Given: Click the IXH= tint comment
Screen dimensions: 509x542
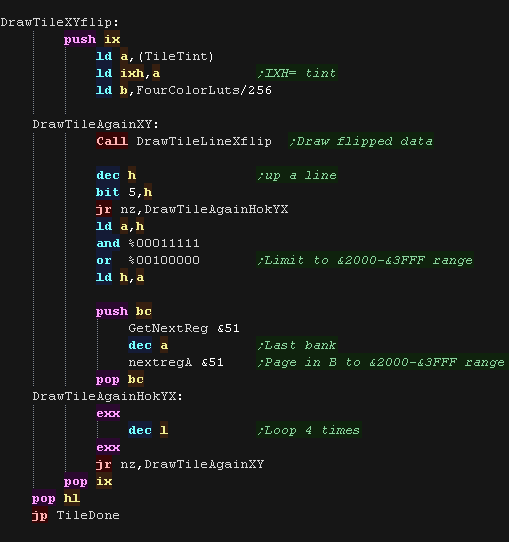Looking at the screenshot, I should click(297, 73).
